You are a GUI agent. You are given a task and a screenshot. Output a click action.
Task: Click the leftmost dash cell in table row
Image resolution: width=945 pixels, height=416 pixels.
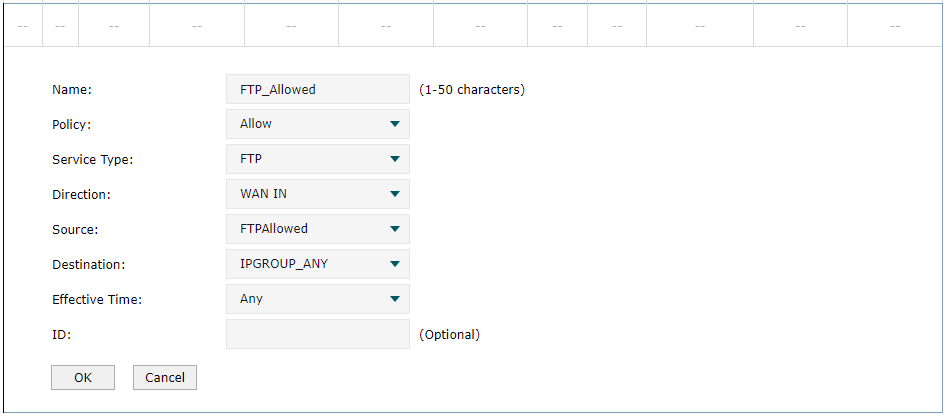pyautogui.click(x=23, y=26)
